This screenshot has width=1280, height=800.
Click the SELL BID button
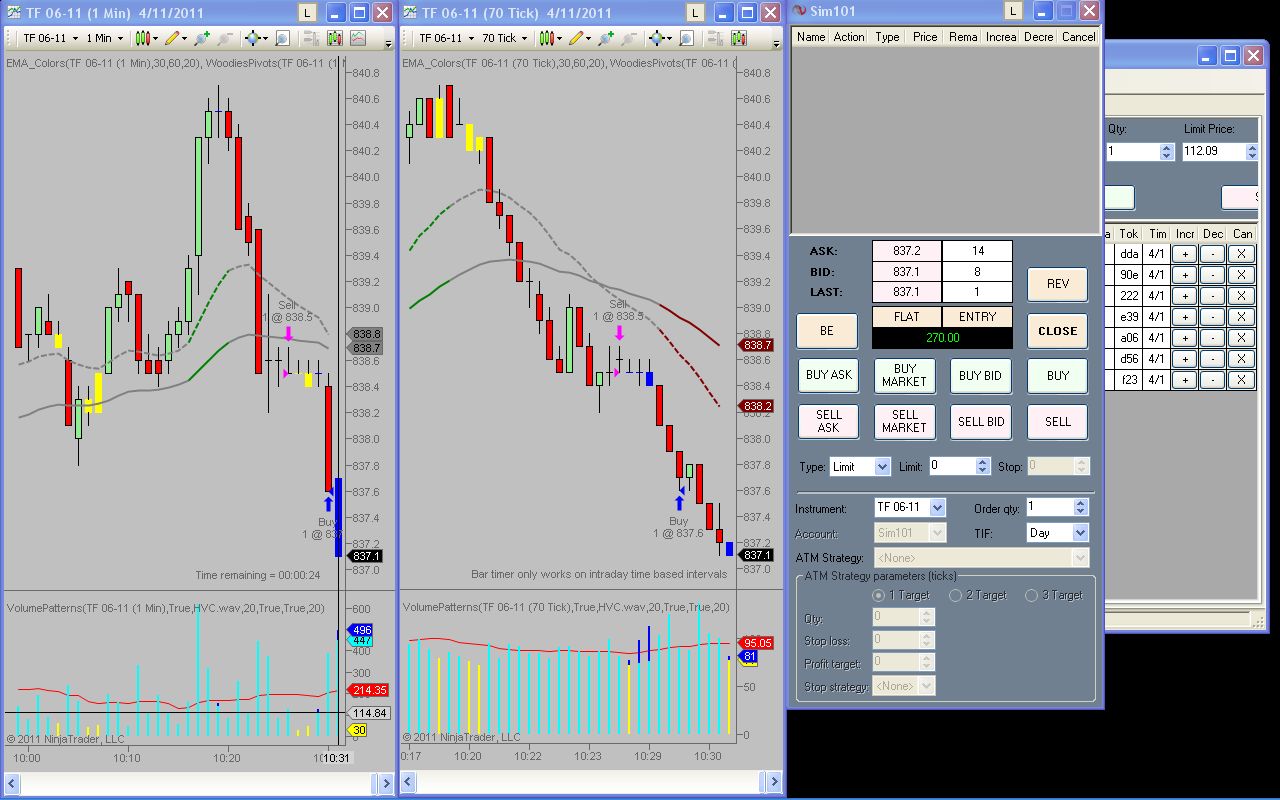[981, 422]
